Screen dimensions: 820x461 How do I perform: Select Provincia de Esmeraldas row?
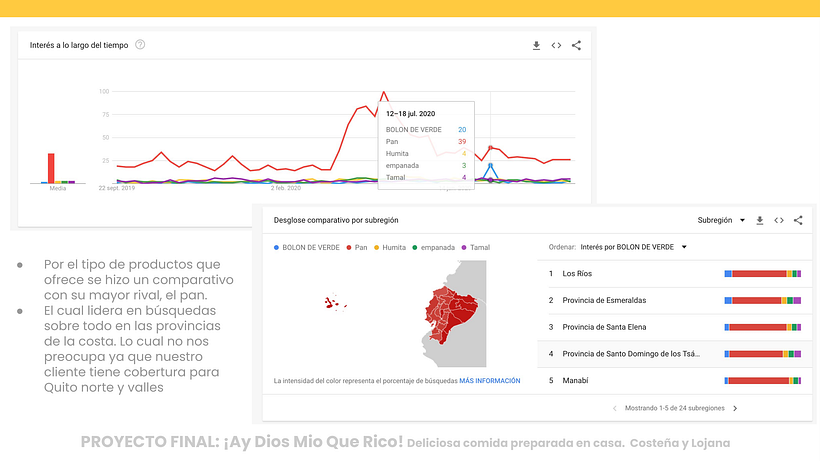[x=603, y=300]
